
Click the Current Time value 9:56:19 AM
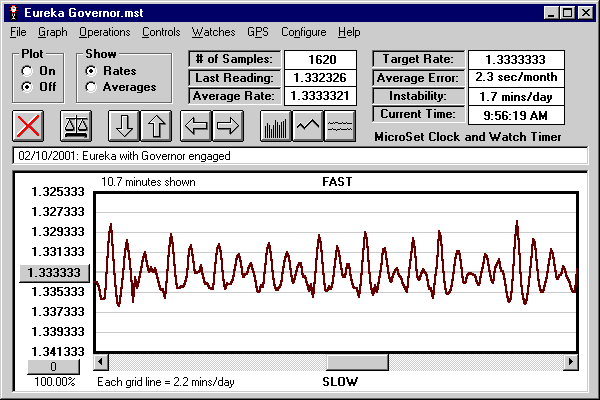tap(516, 115)
